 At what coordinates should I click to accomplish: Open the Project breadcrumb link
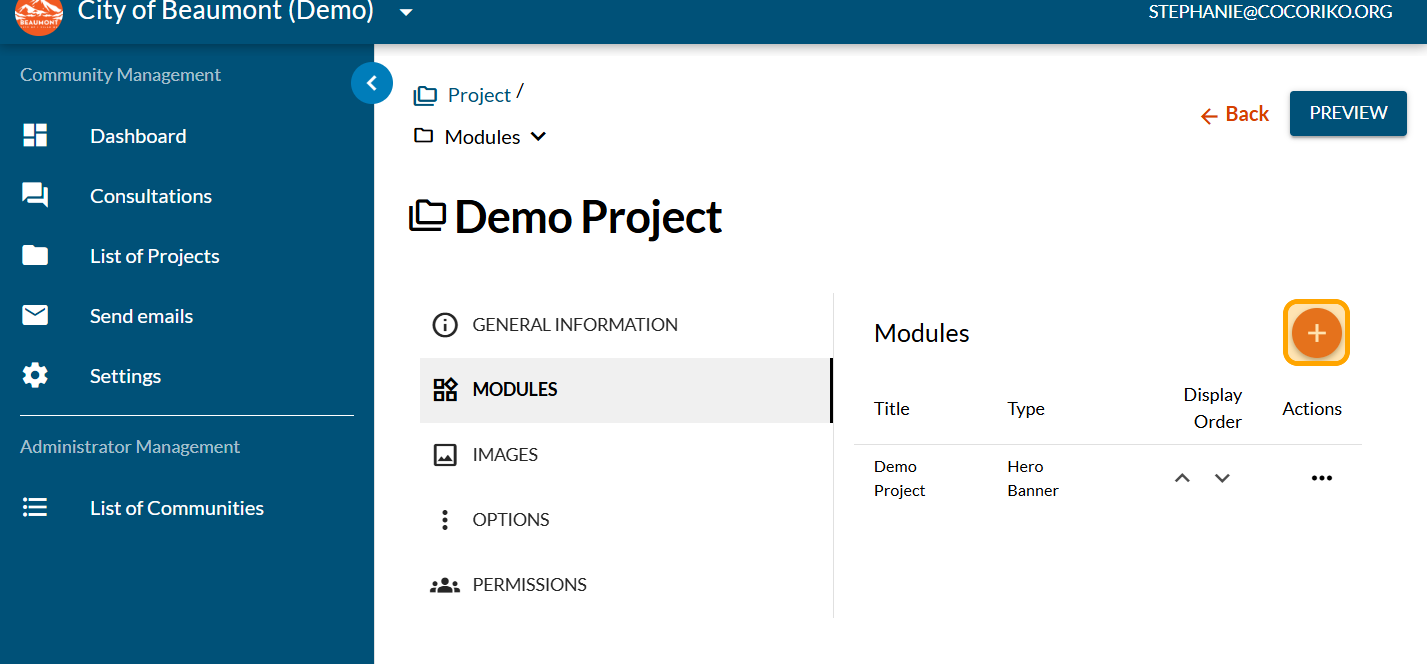pos(478,95)
